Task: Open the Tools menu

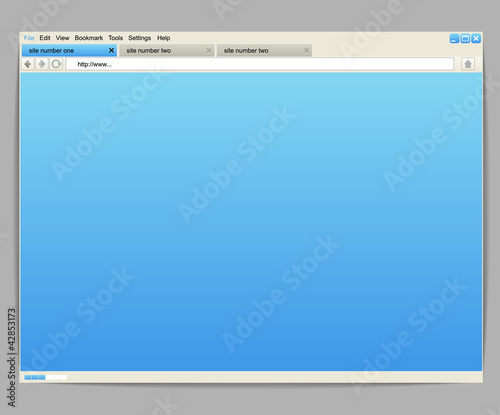Action: [115, 38]
